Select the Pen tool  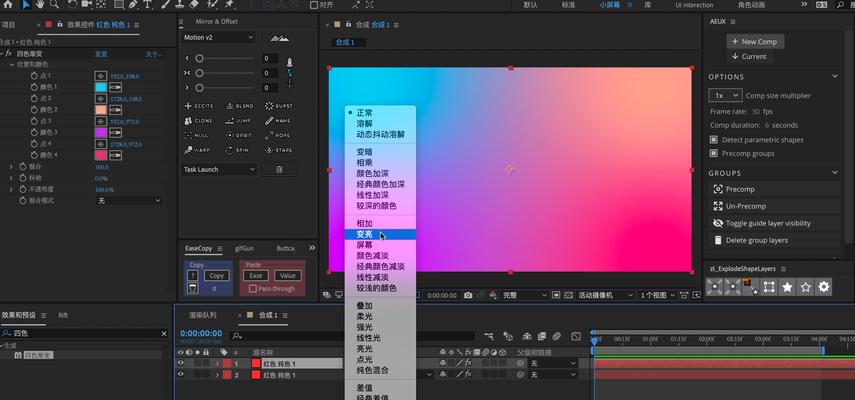(134, 4)
